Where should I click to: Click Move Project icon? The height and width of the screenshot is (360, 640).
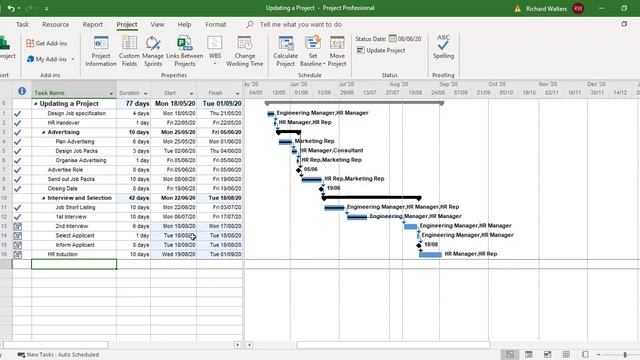click(x=337, y=43)
